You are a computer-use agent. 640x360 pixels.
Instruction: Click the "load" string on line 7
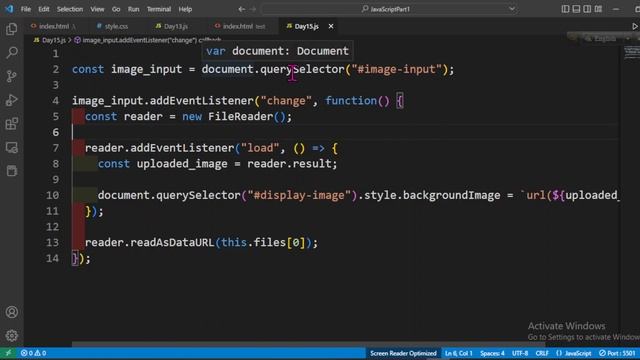[260, 148]
